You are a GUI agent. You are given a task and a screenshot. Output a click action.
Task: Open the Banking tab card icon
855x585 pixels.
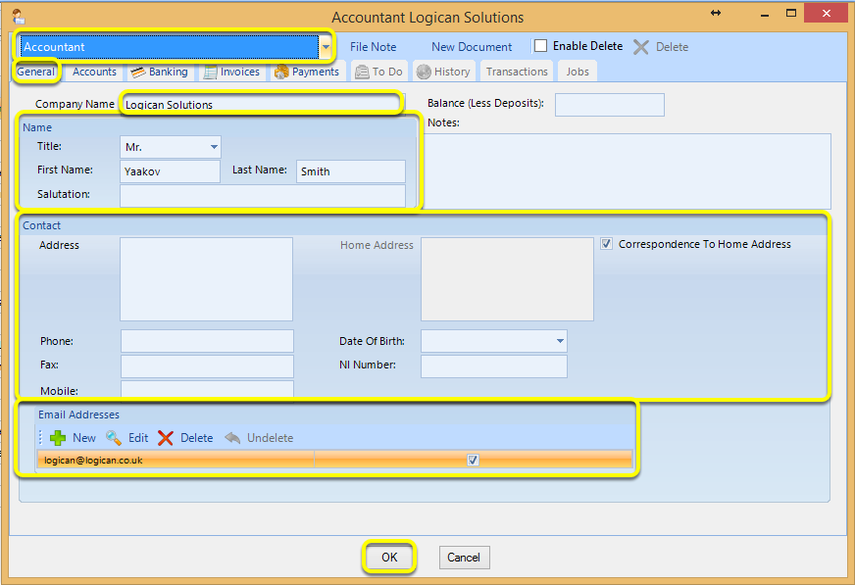point(138,72)
